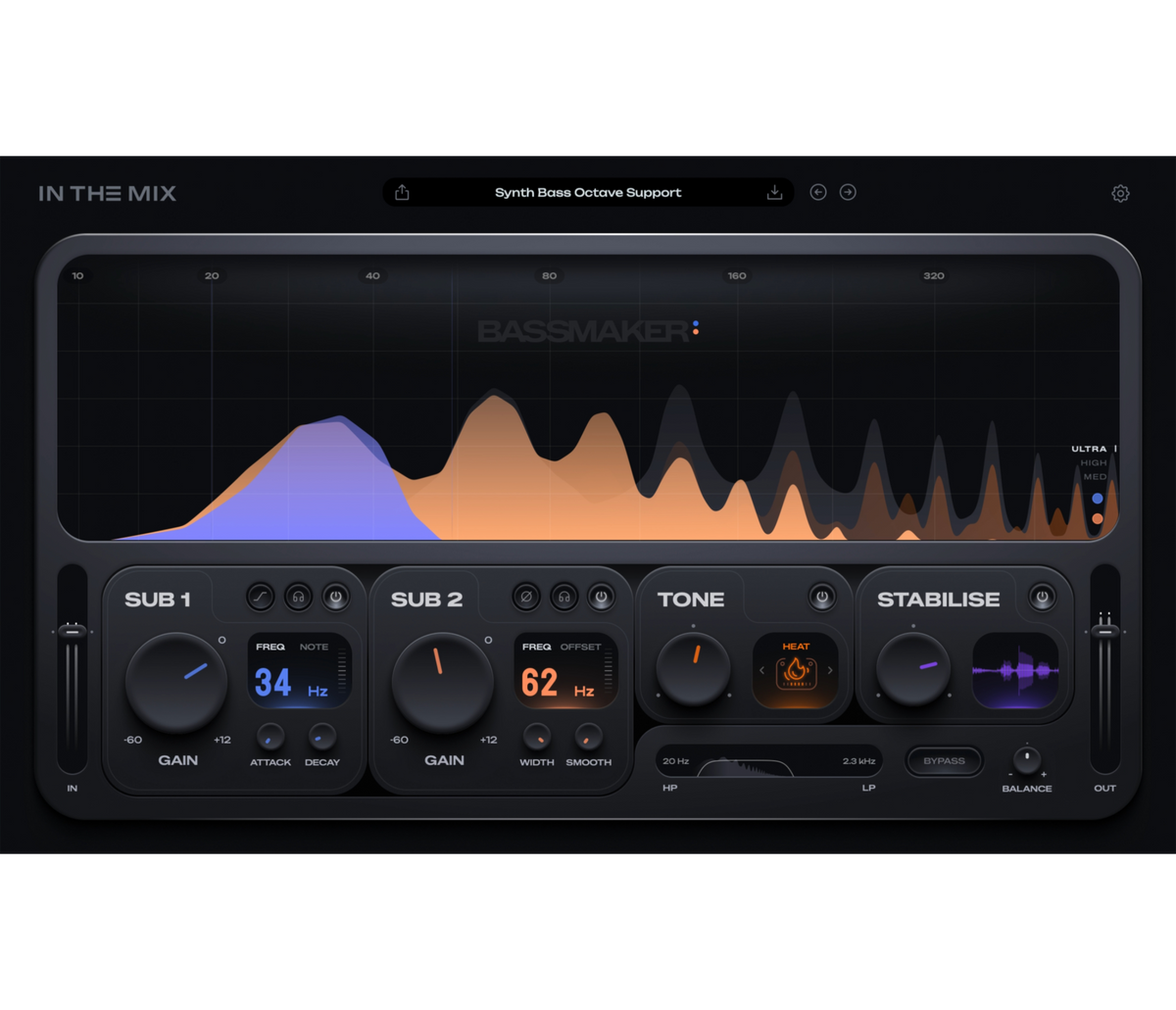The image size is (1176, 1010).
Task: Click the share/export preset icon
Action: click(402, 193)
